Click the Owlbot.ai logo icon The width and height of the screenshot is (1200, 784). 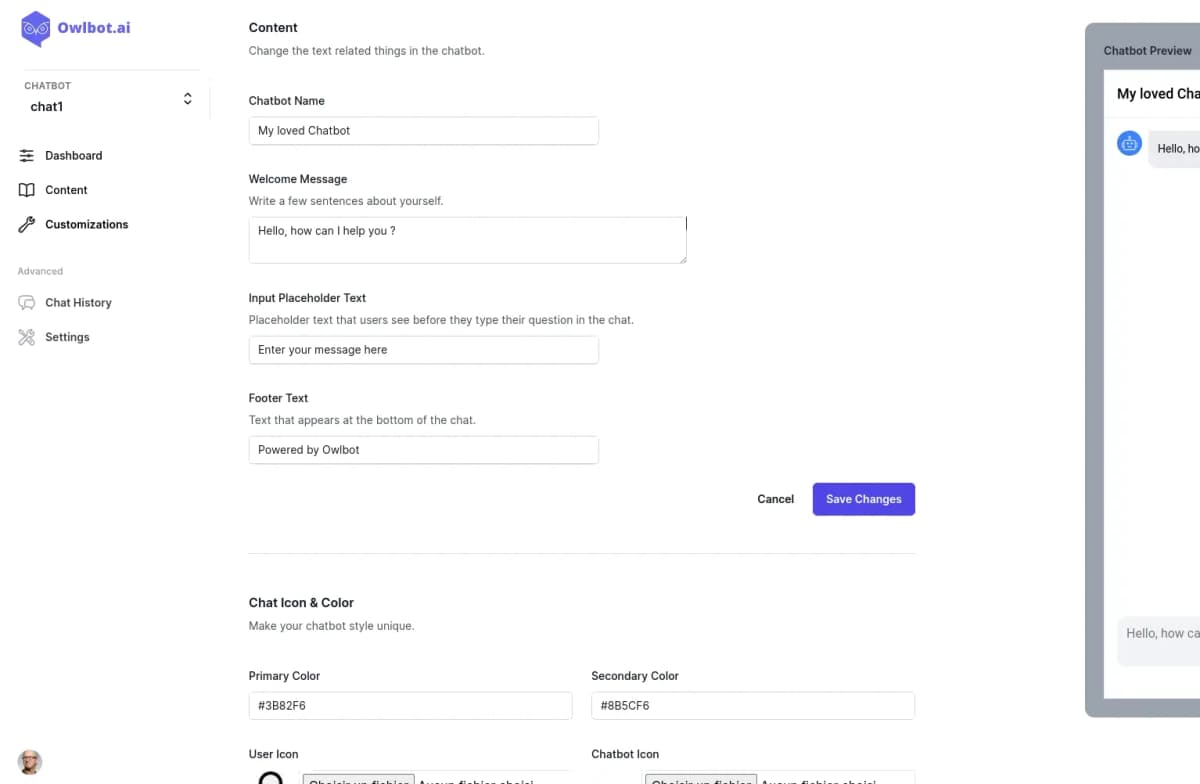click(34, 30)
